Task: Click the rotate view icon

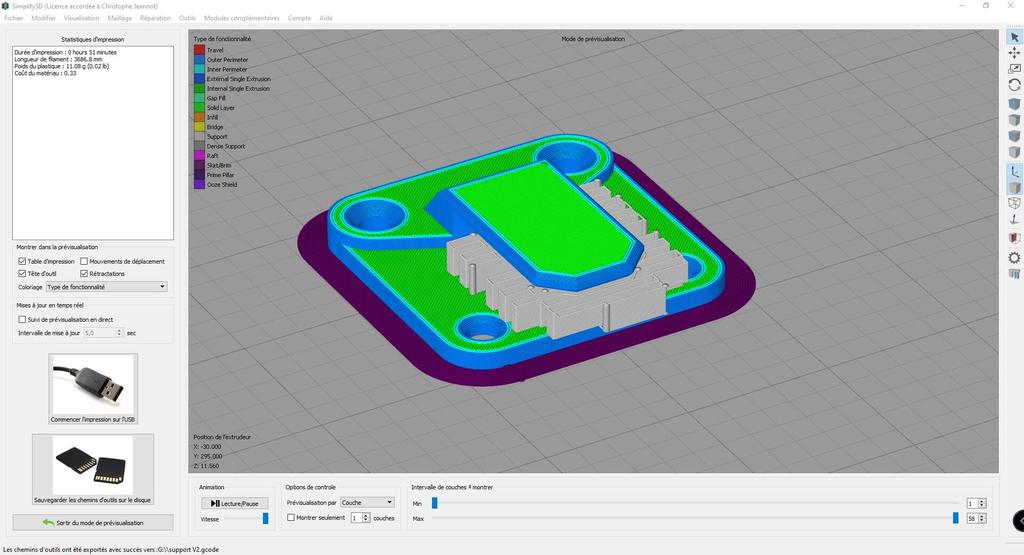Action: pyautogui.click(x=1014, y=85)
